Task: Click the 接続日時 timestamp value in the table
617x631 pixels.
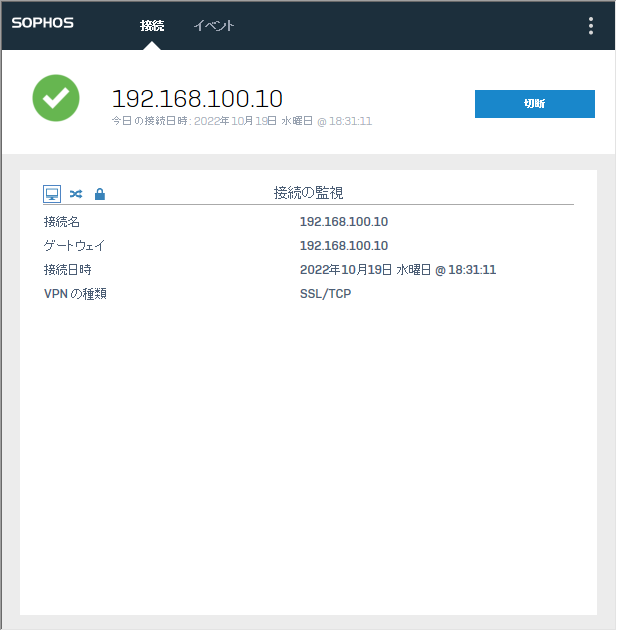Action: click(398, 270)
